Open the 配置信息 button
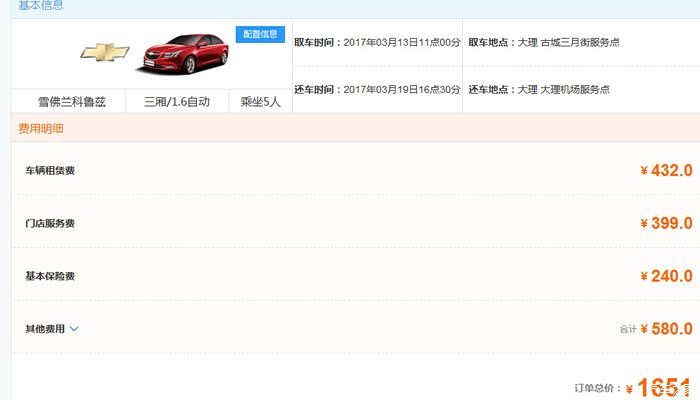 click(x=260, y=34)
